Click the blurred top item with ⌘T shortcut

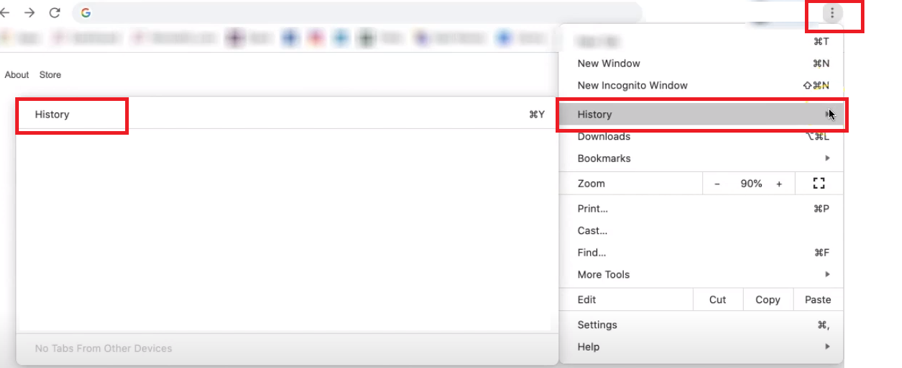tap(701, 41)
